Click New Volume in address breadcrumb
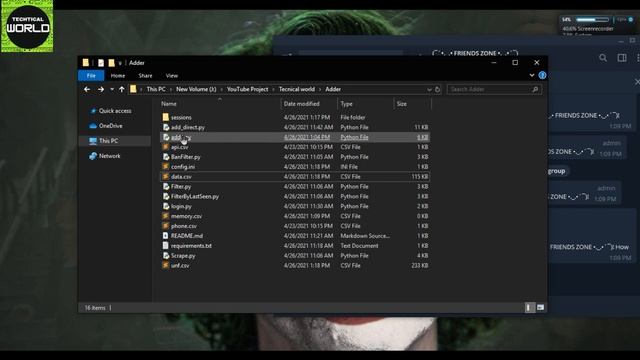This screenshot has height=360, width=640. click(x=196, y=89)
